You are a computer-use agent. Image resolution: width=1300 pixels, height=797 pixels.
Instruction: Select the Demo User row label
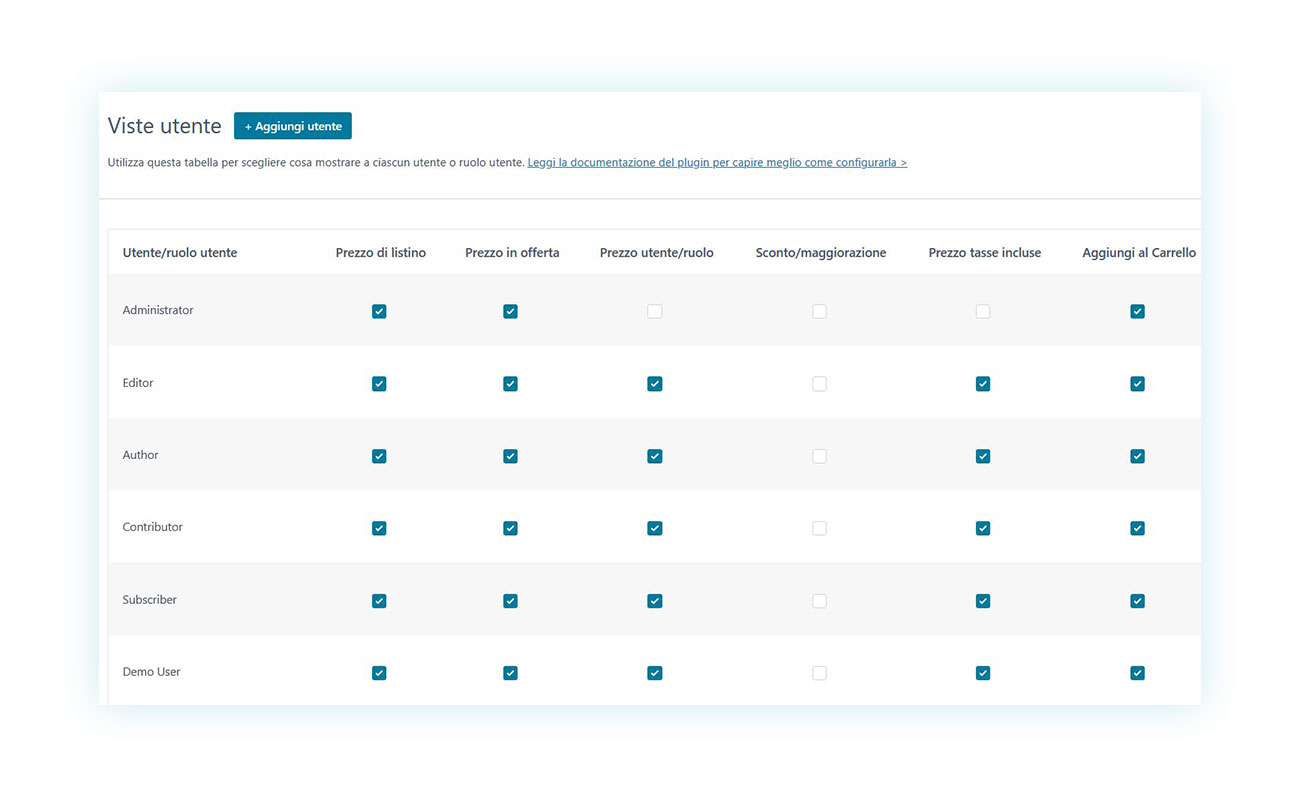152,672
